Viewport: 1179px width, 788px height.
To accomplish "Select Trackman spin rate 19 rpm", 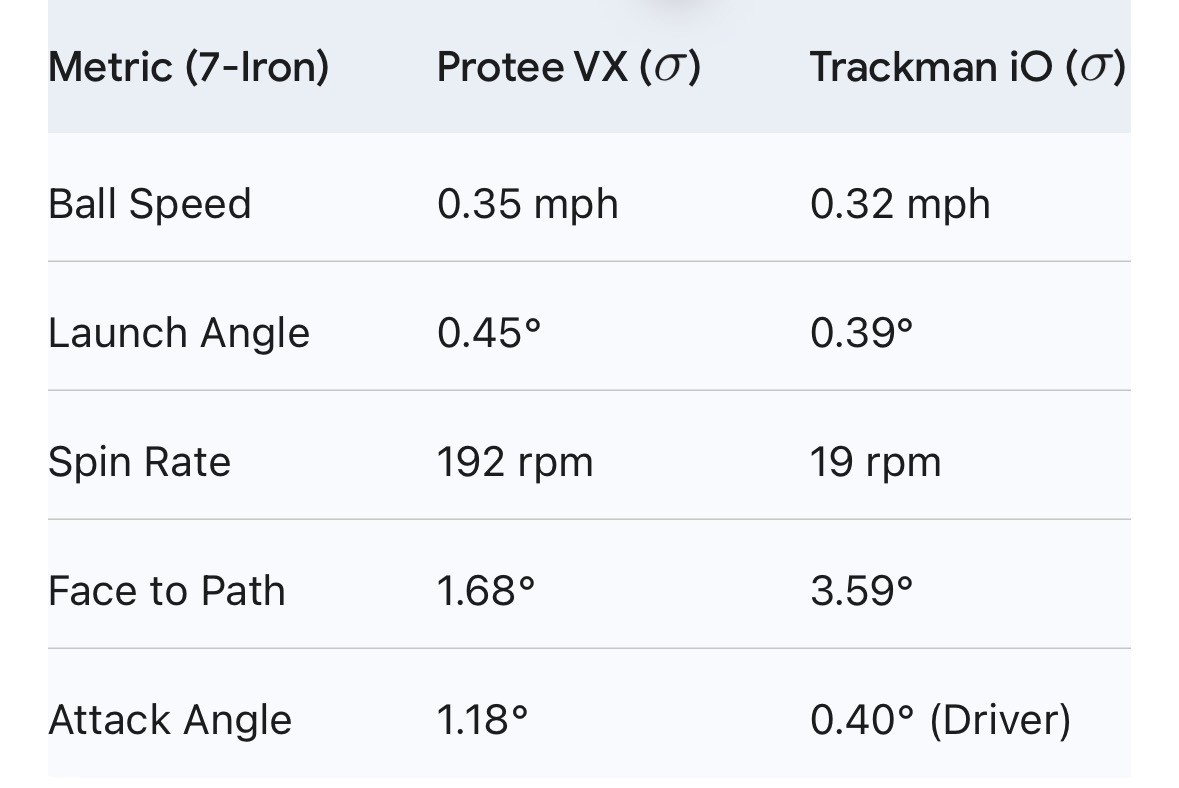I will tap(875, 463).
